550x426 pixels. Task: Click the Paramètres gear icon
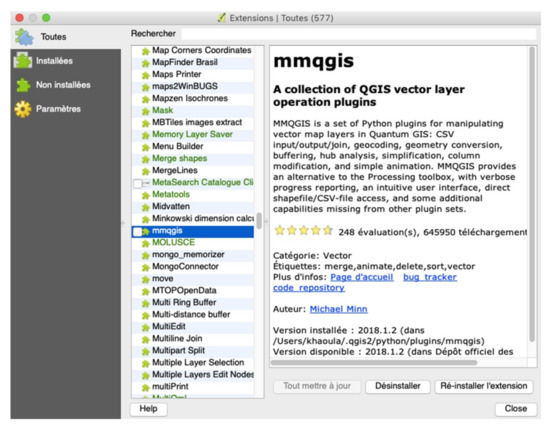coord(23,109)
